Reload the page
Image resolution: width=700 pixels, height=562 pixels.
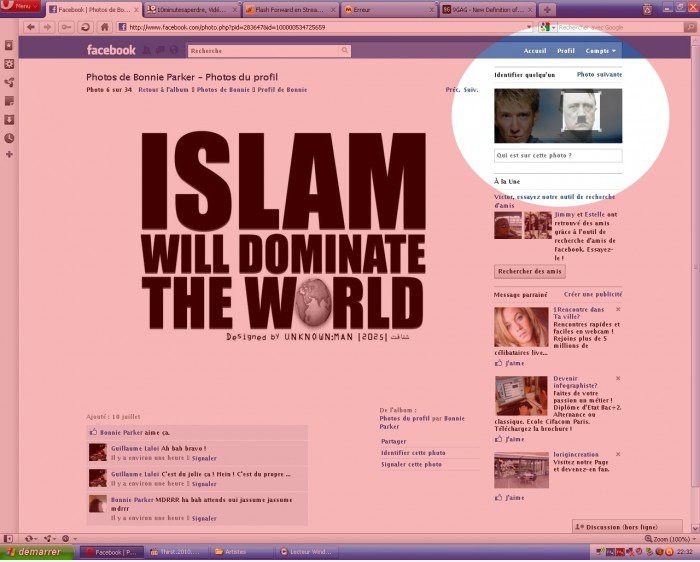click(85, 27)
